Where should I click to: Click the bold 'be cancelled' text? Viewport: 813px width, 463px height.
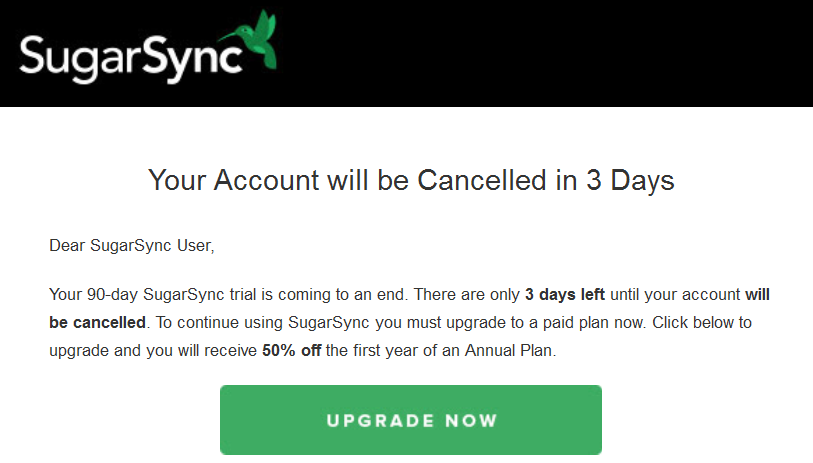pyautogui.click(x=97, y=322)
